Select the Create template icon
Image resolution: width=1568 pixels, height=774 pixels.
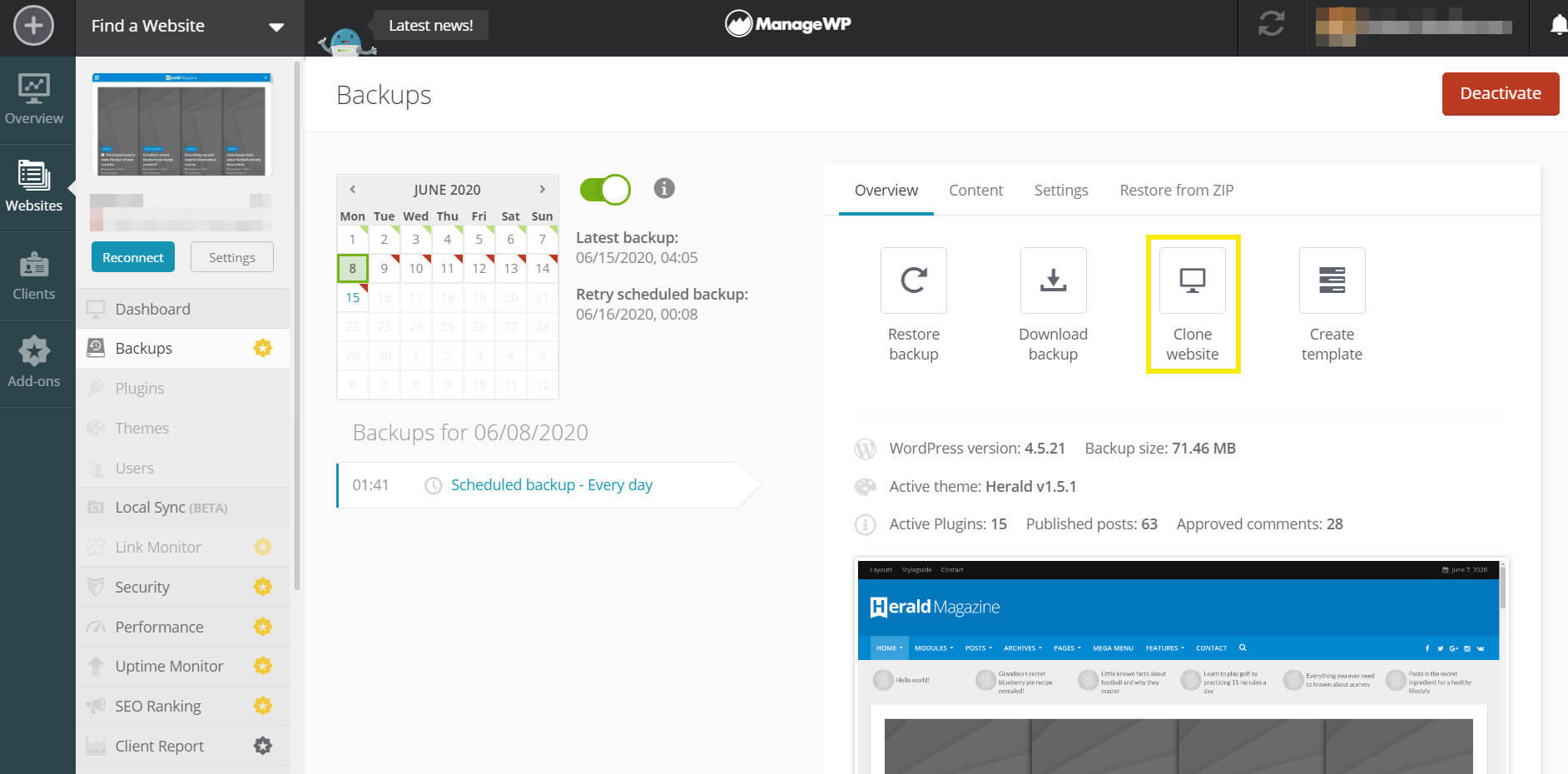pyautogui.click(x=1332, y=280)
